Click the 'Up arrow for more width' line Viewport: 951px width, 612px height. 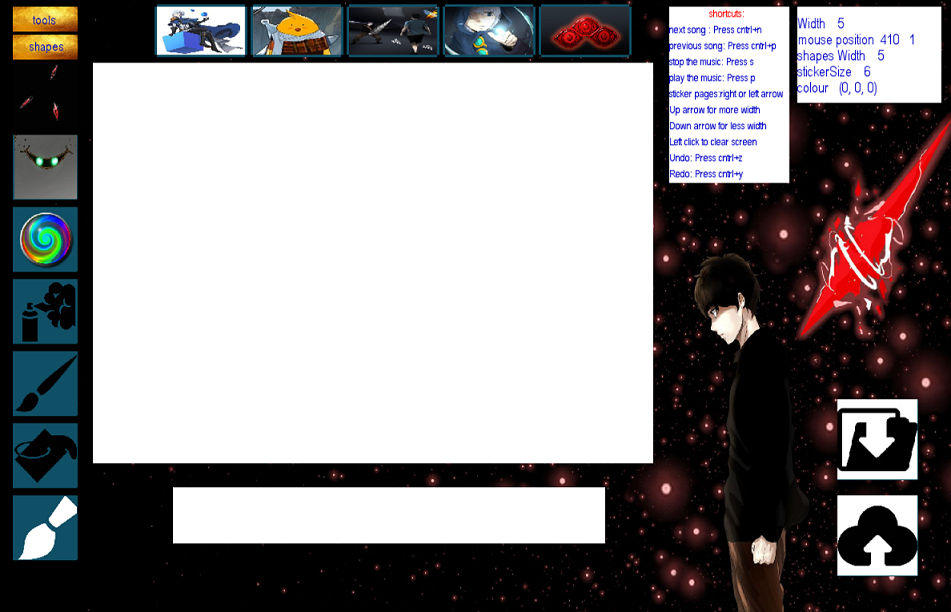click(x=714, y=110)
